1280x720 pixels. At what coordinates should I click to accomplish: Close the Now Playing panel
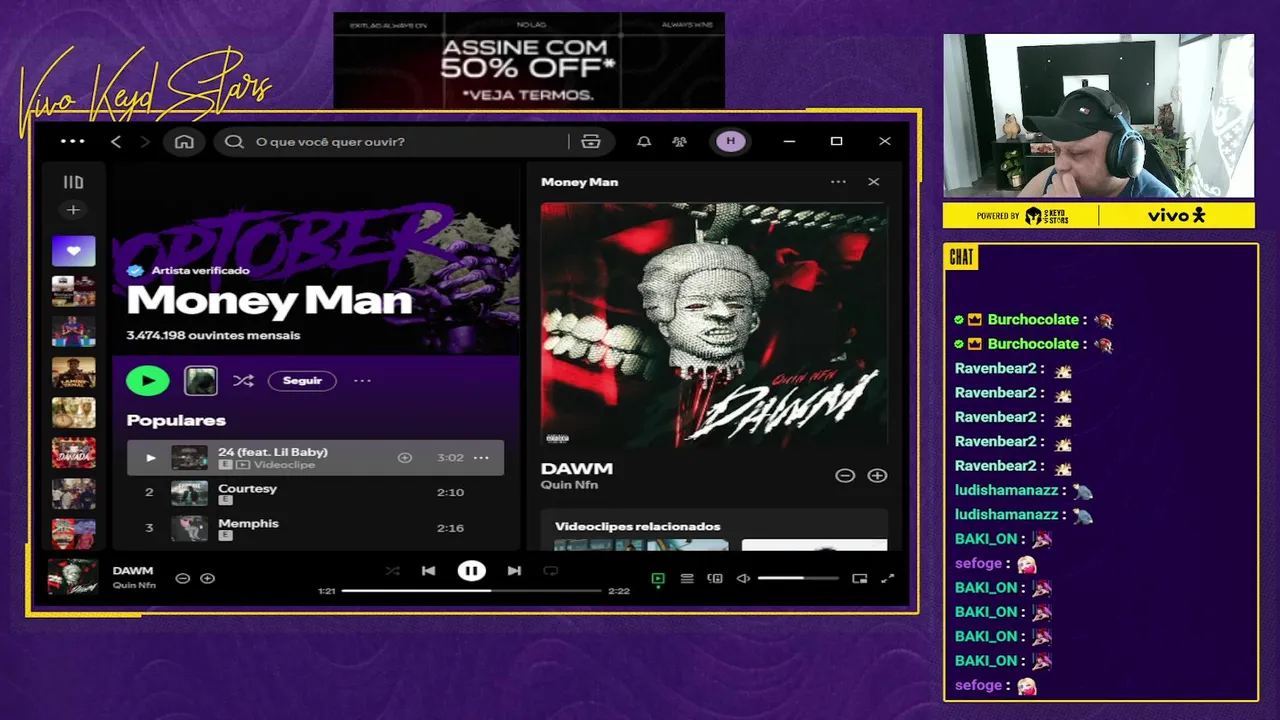[874, 182]
